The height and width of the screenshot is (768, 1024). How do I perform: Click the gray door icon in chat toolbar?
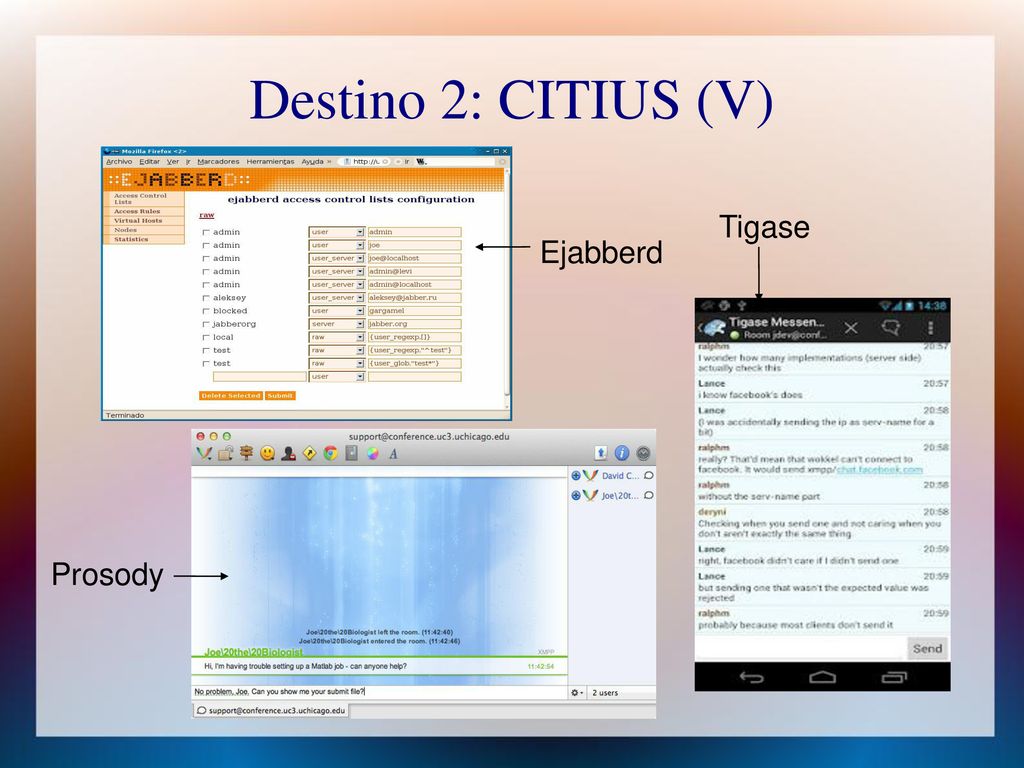coord(351,453)
